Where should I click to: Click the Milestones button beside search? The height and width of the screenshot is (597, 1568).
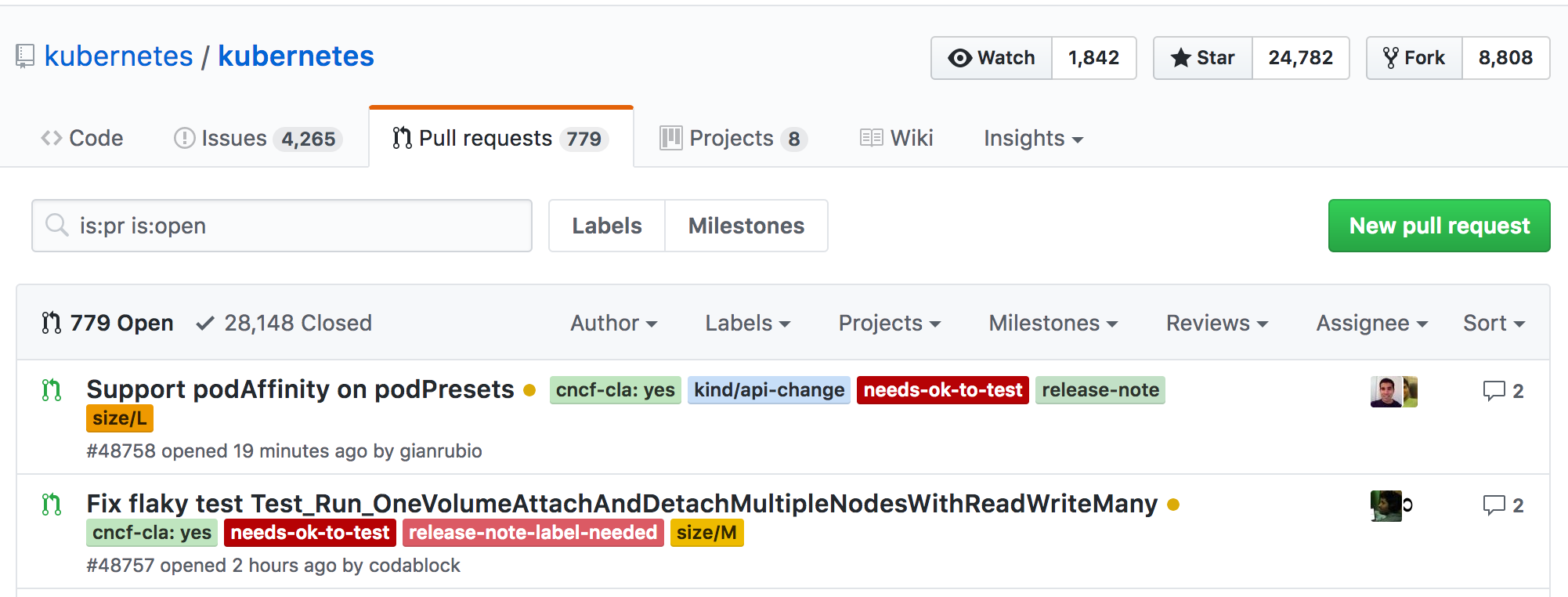click(746, 226)
